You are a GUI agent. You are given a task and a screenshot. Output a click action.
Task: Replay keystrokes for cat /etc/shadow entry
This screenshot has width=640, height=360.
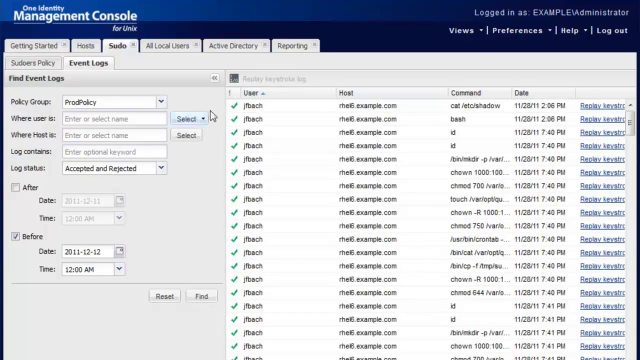pyautogui.click(x=602, y=106)
